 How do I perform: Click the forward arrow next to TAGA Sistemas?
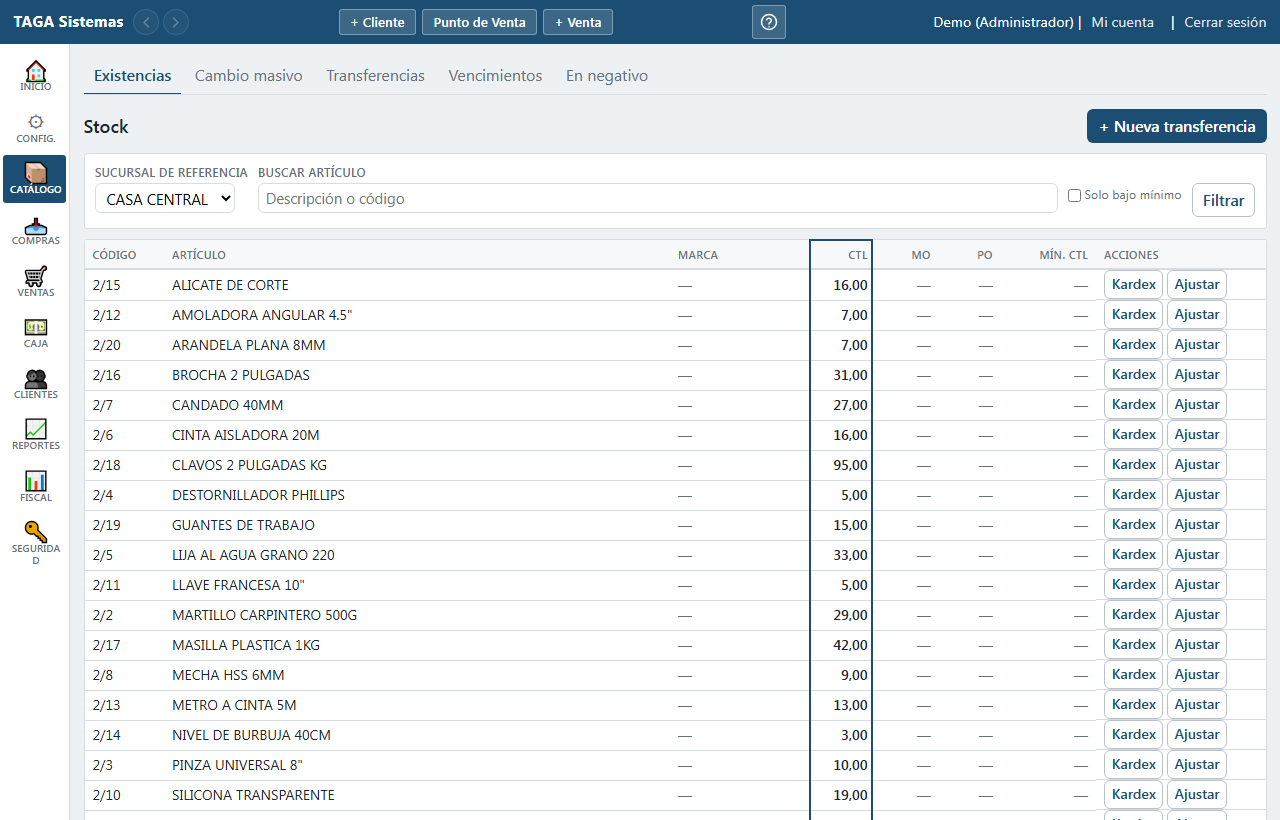tap(176, 22)
